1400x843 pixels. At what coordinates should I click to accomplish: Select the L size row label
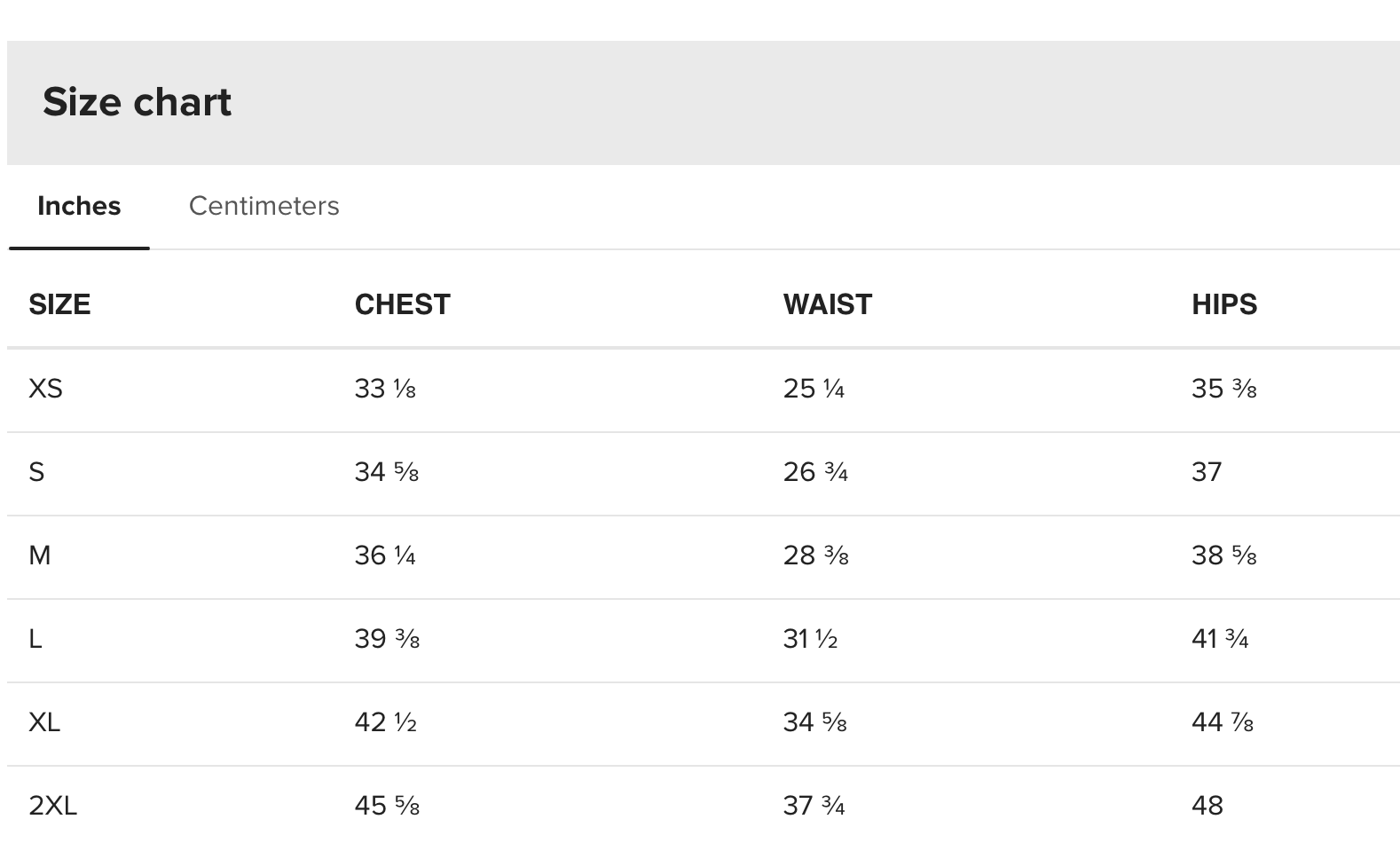pyautogui.click(x=35, y=639)
